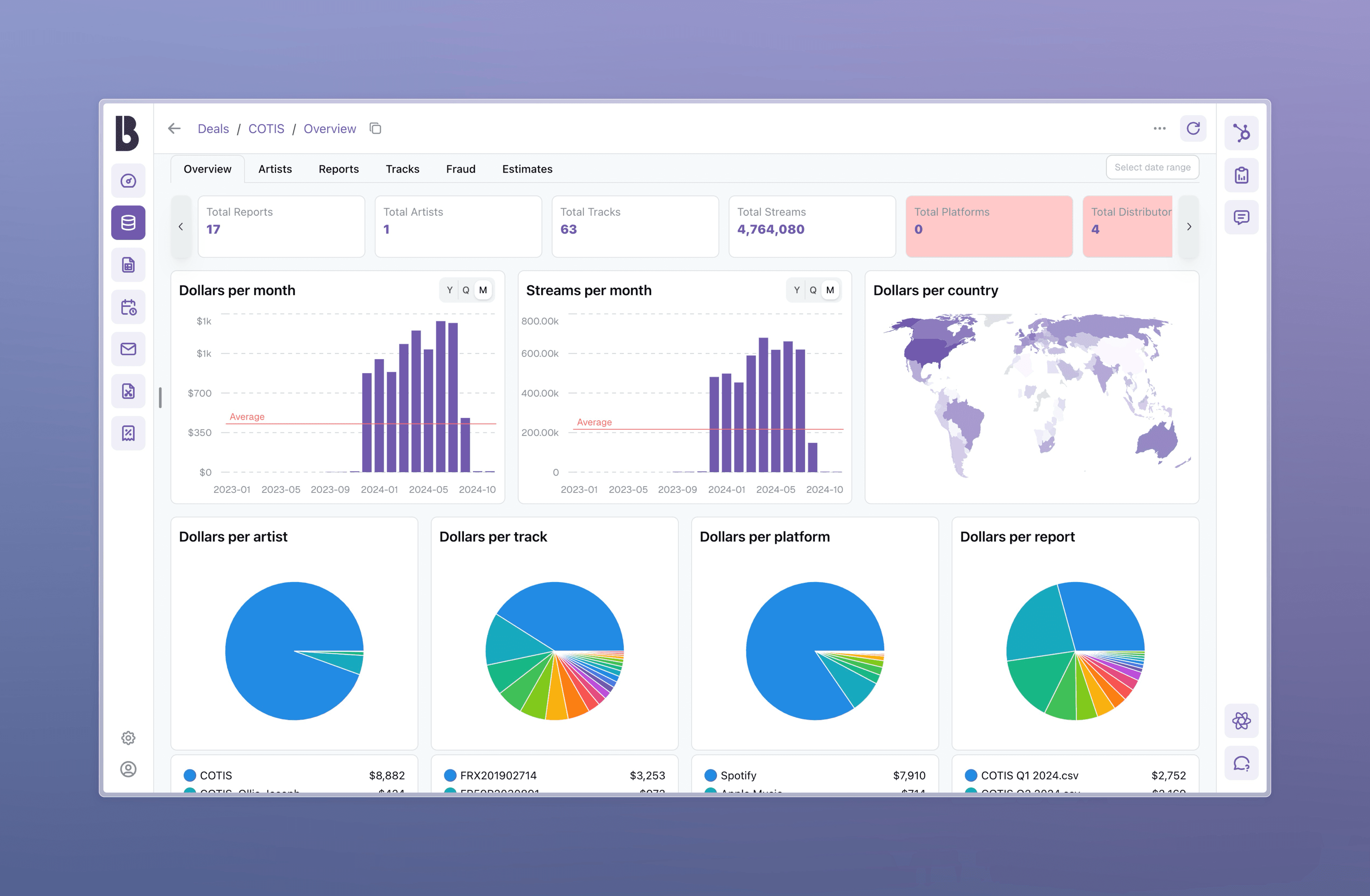
Task: Copy breadcrumb path with copy icon
Action: 375,128
